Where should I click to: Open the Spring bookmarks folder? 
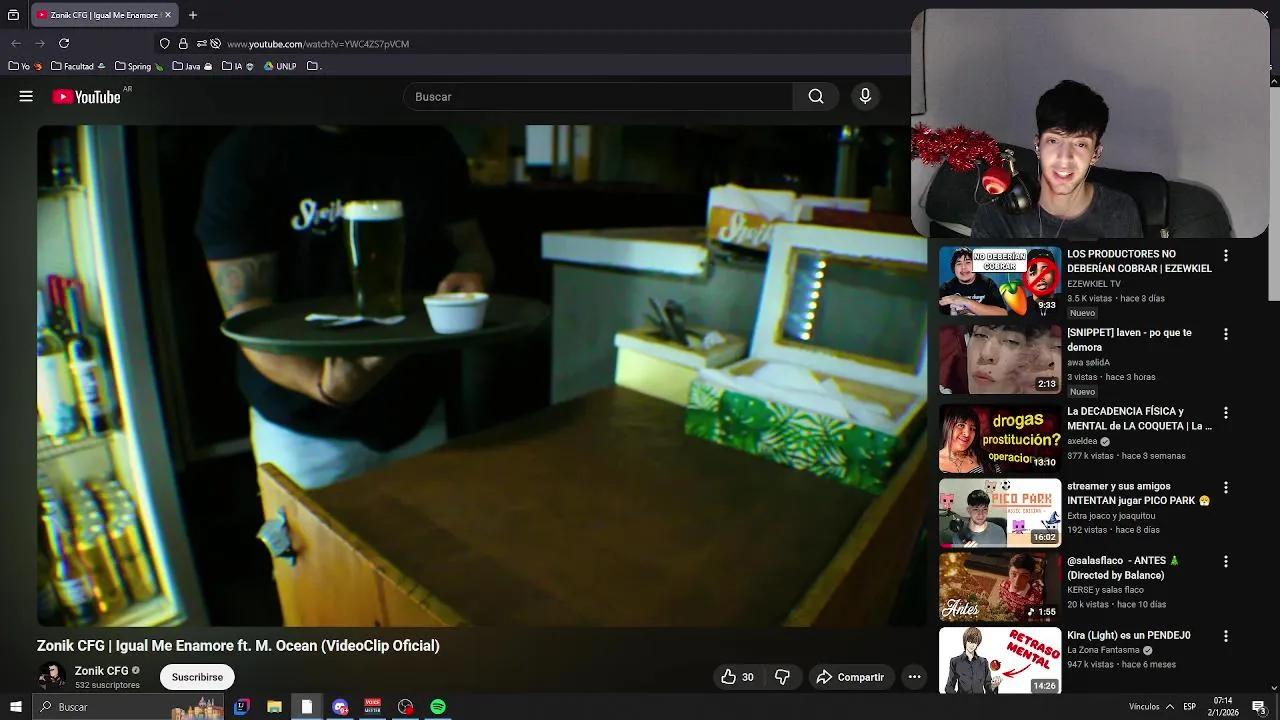point(139,66)
